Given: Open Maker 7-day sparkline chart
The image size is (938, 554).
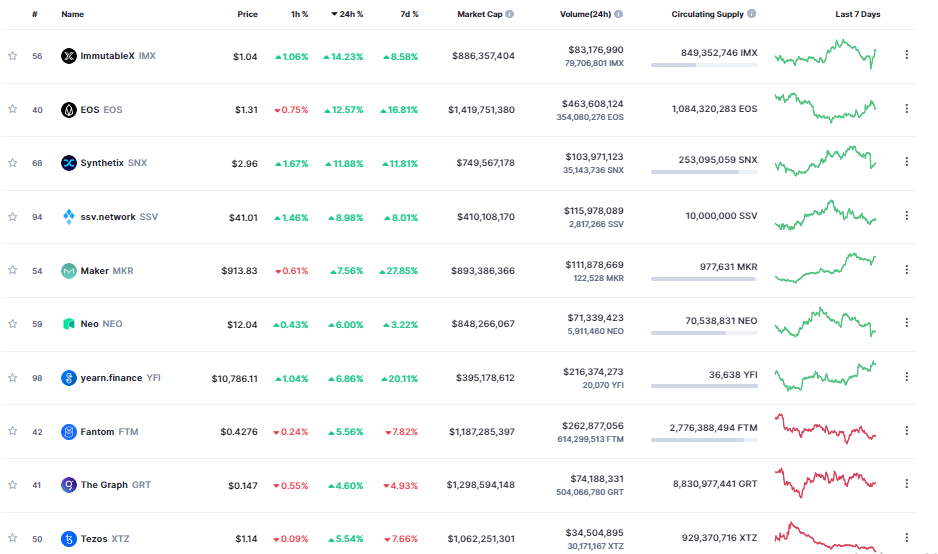Looking at the screenshot, I should click(826, 268).
